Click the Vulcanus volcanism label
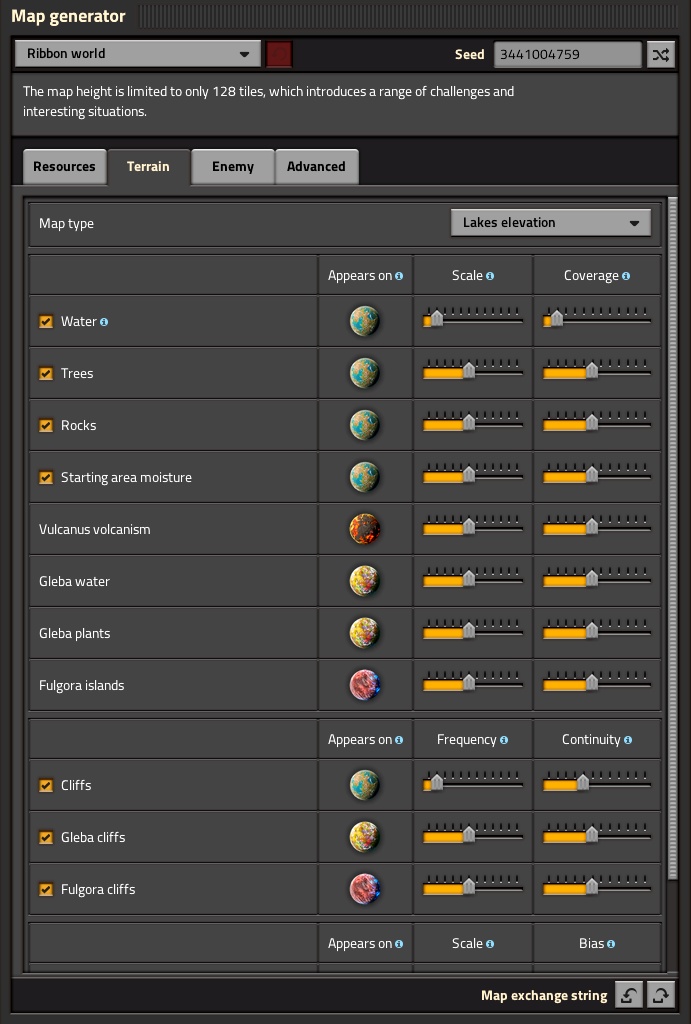Image resolution: width=691 pixels, height=1024 pixels. pyautogui.click(x=95, y=530)
